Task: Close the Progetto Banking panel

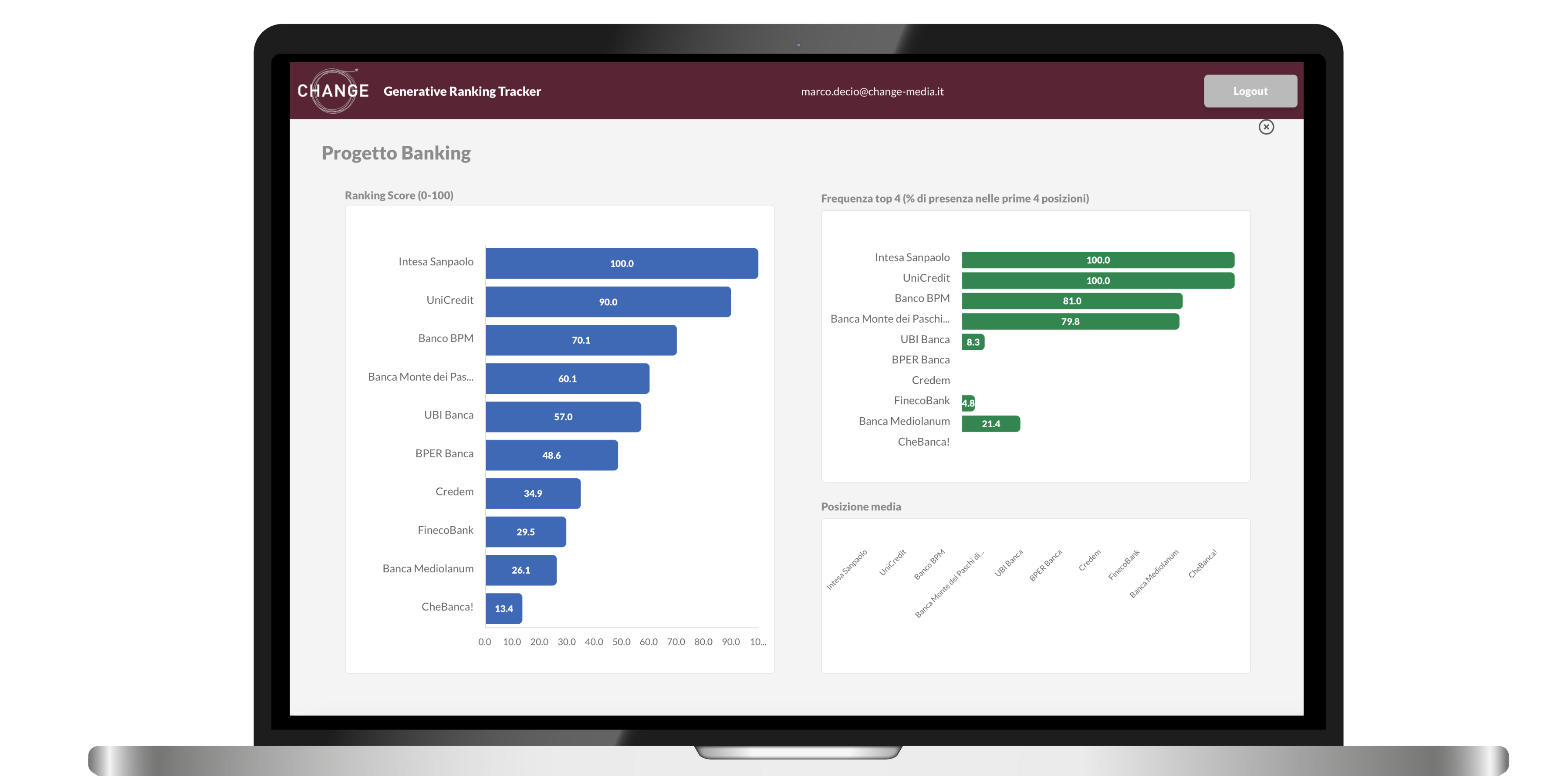Action: coord(1266,127)
